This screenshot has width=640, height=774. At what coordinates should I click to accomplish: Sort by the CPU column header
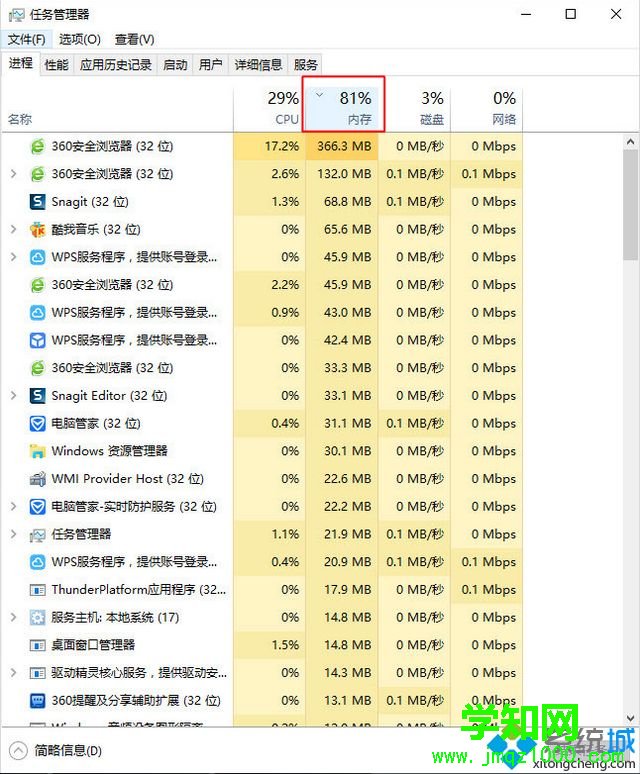[x=269, y=109]
